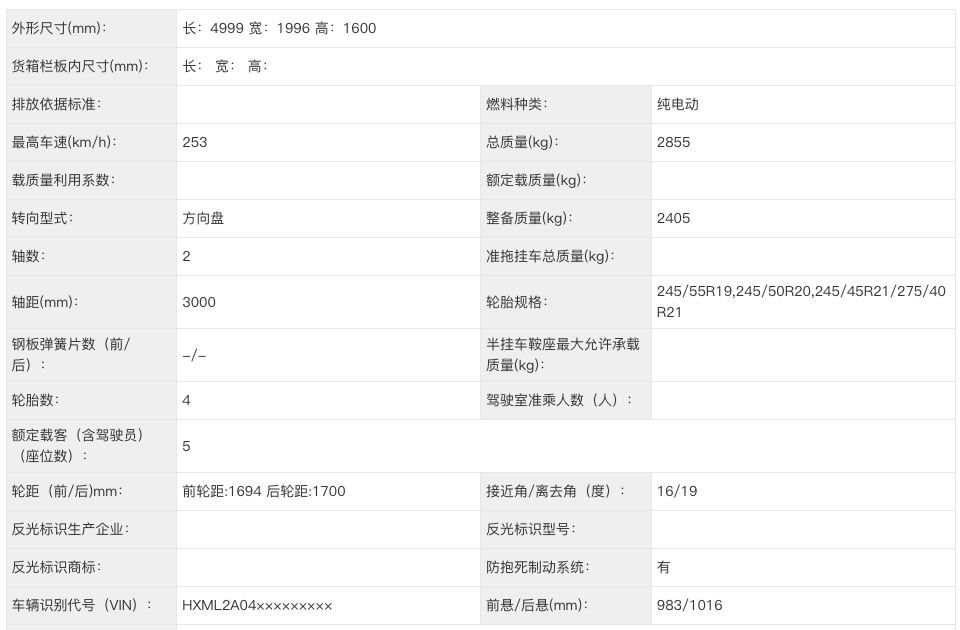Click the leaf spring count value −/−
The image size is (960, 630).
[x=194, y=355]
